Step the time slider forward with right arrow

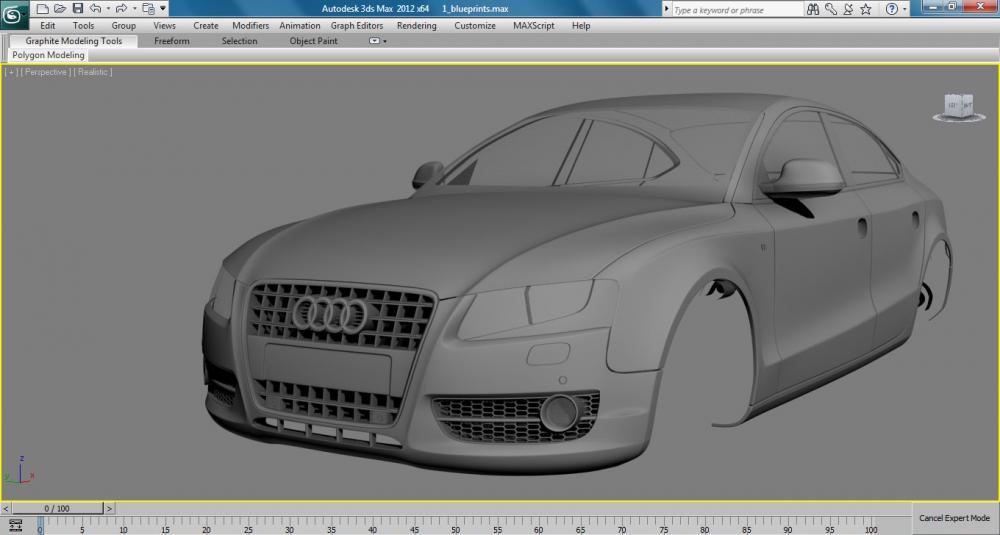109,508
